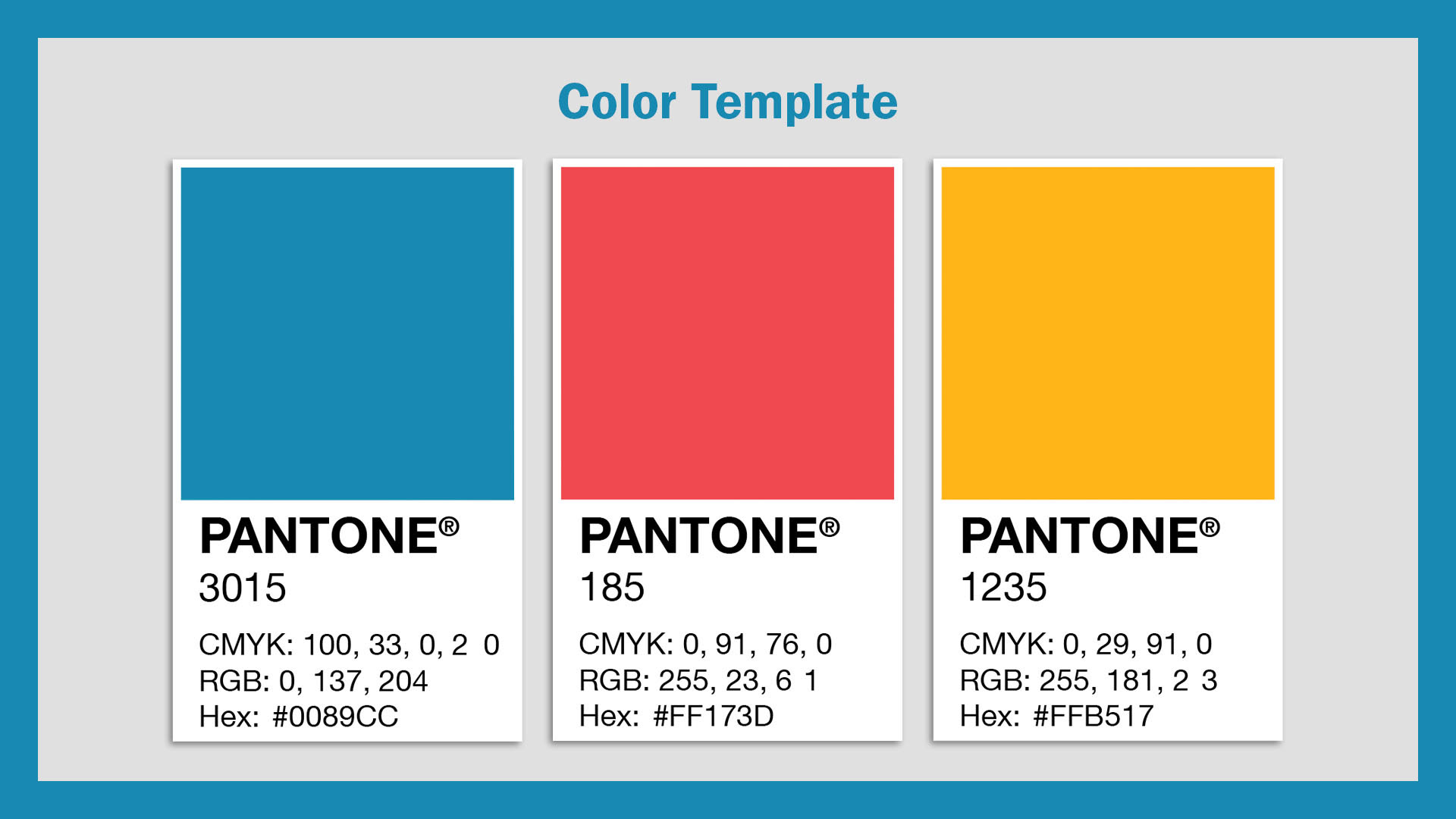Click PANTONE heading on yellow card

click(x=1079, y=537)
